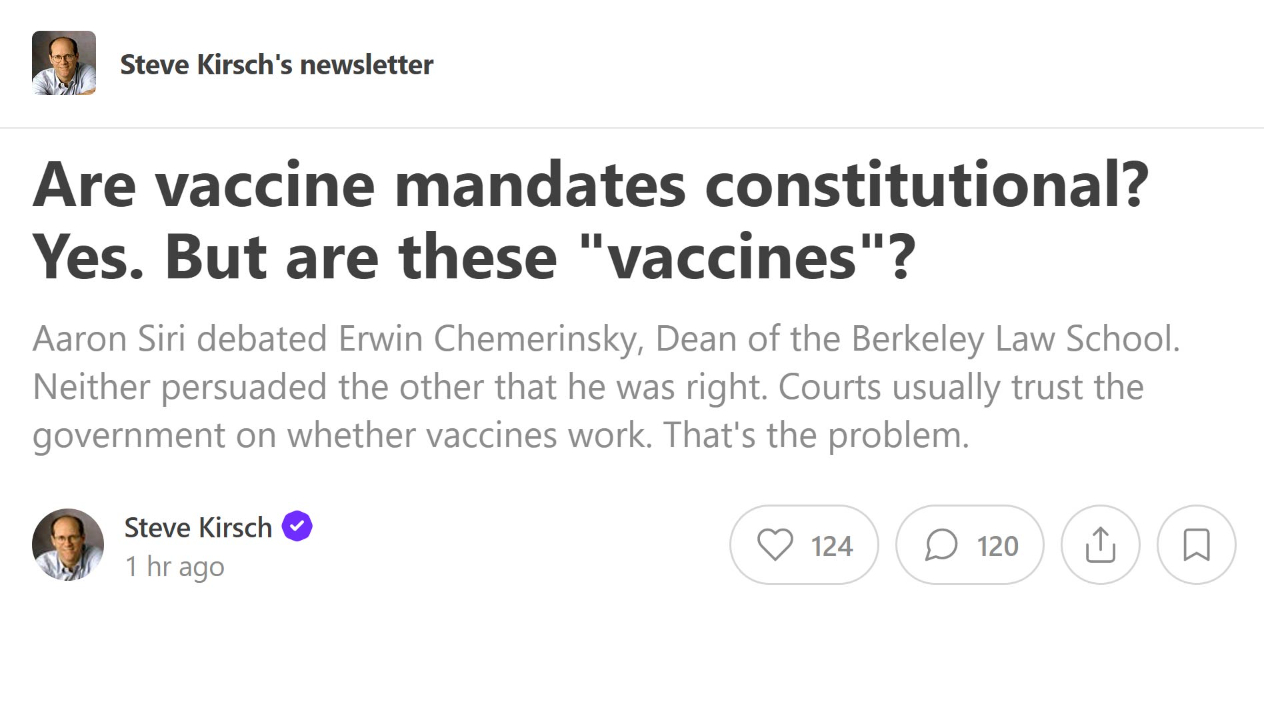Click Steve Kirsch author avatar
1280x720 pixels.
point(68,545)
